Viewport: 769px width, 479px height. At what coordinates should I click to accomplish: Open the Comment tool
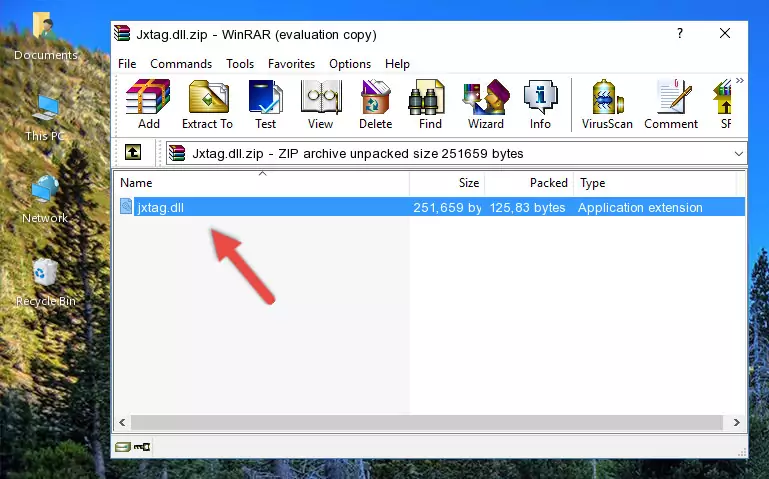click(671, 104)
